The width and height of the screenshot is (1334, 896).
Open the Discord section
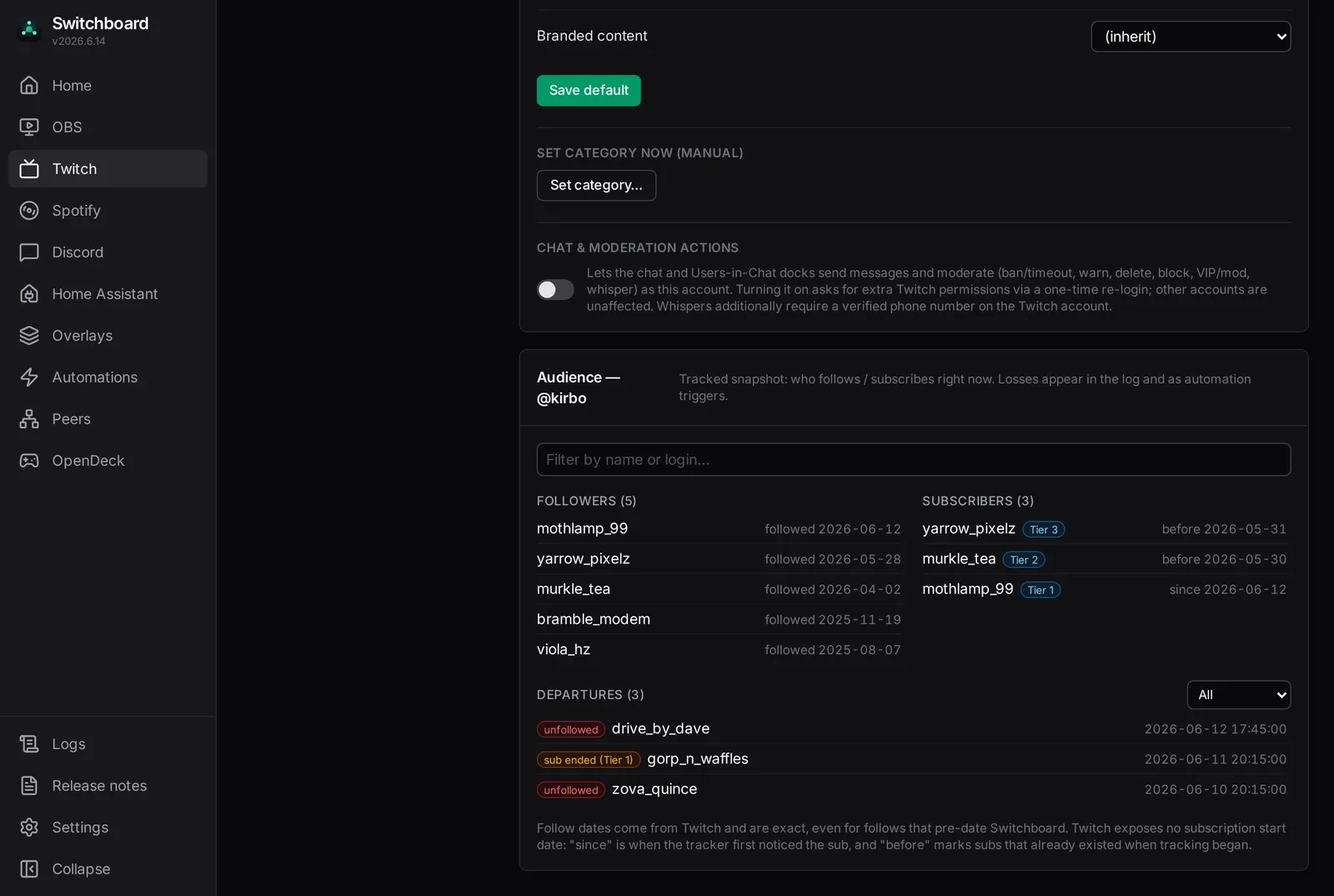click(108, 252)
